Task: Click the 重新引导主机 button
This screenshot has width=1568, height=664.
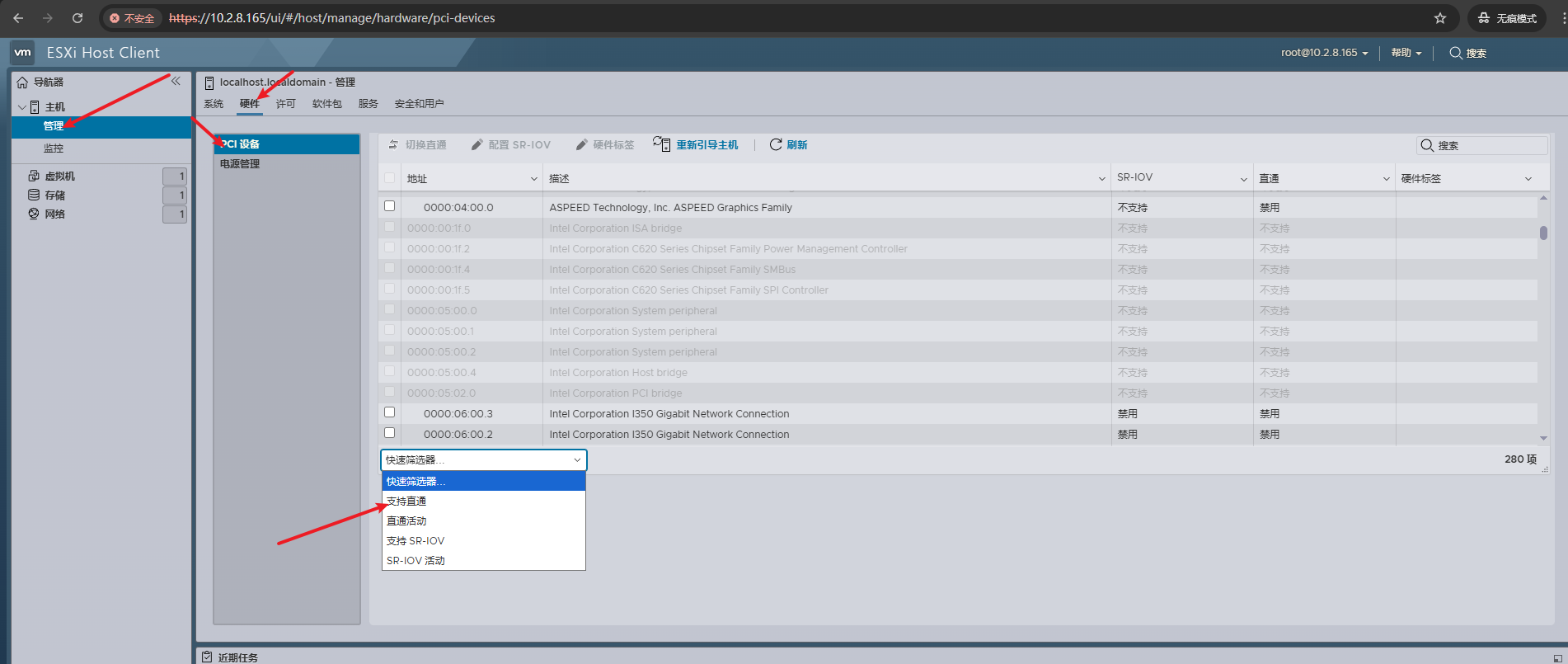Action: pos(696,144)
